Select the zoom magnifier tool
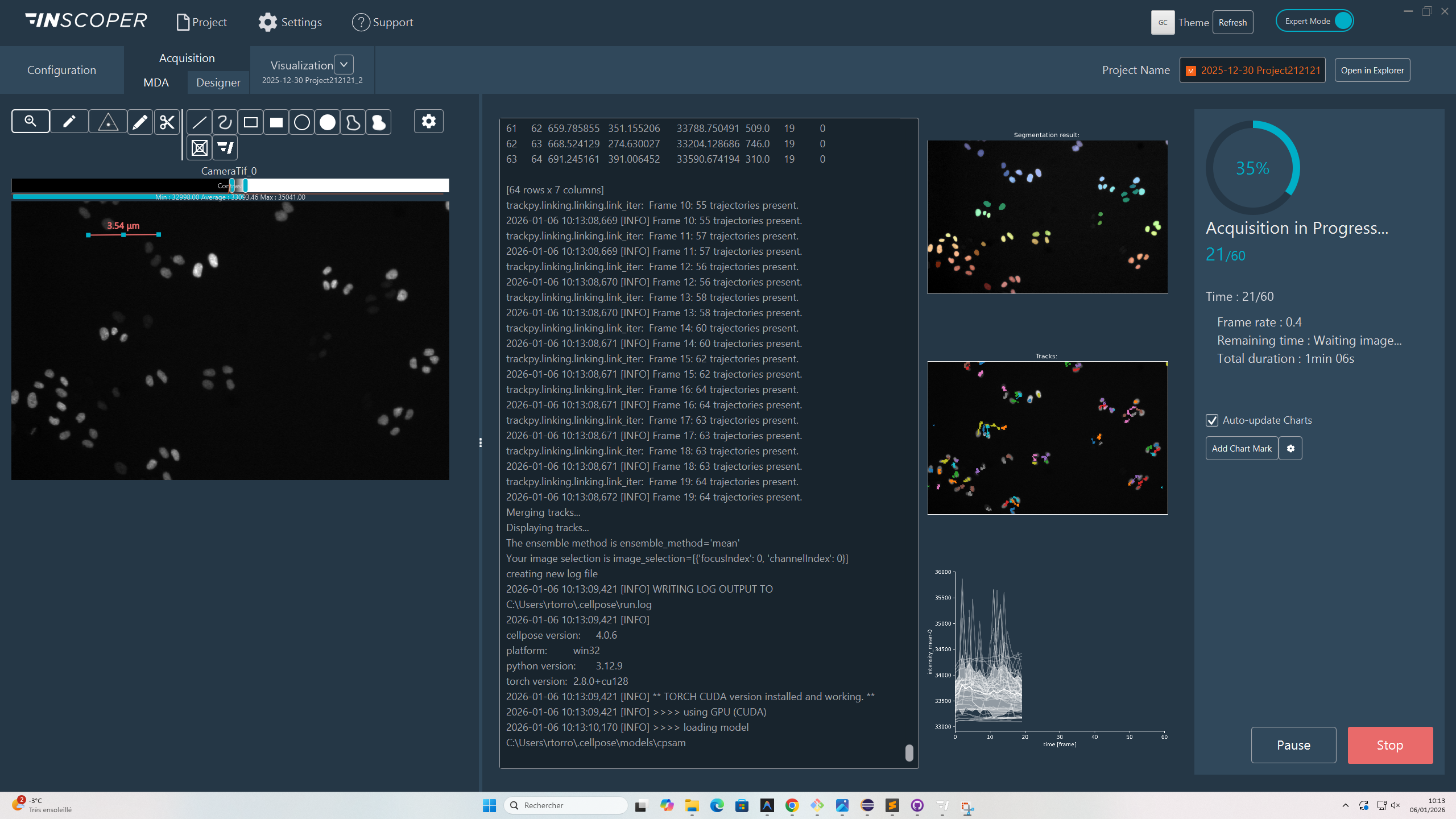The height and width of the screenshot is (819, 1456). click(31, 121)
